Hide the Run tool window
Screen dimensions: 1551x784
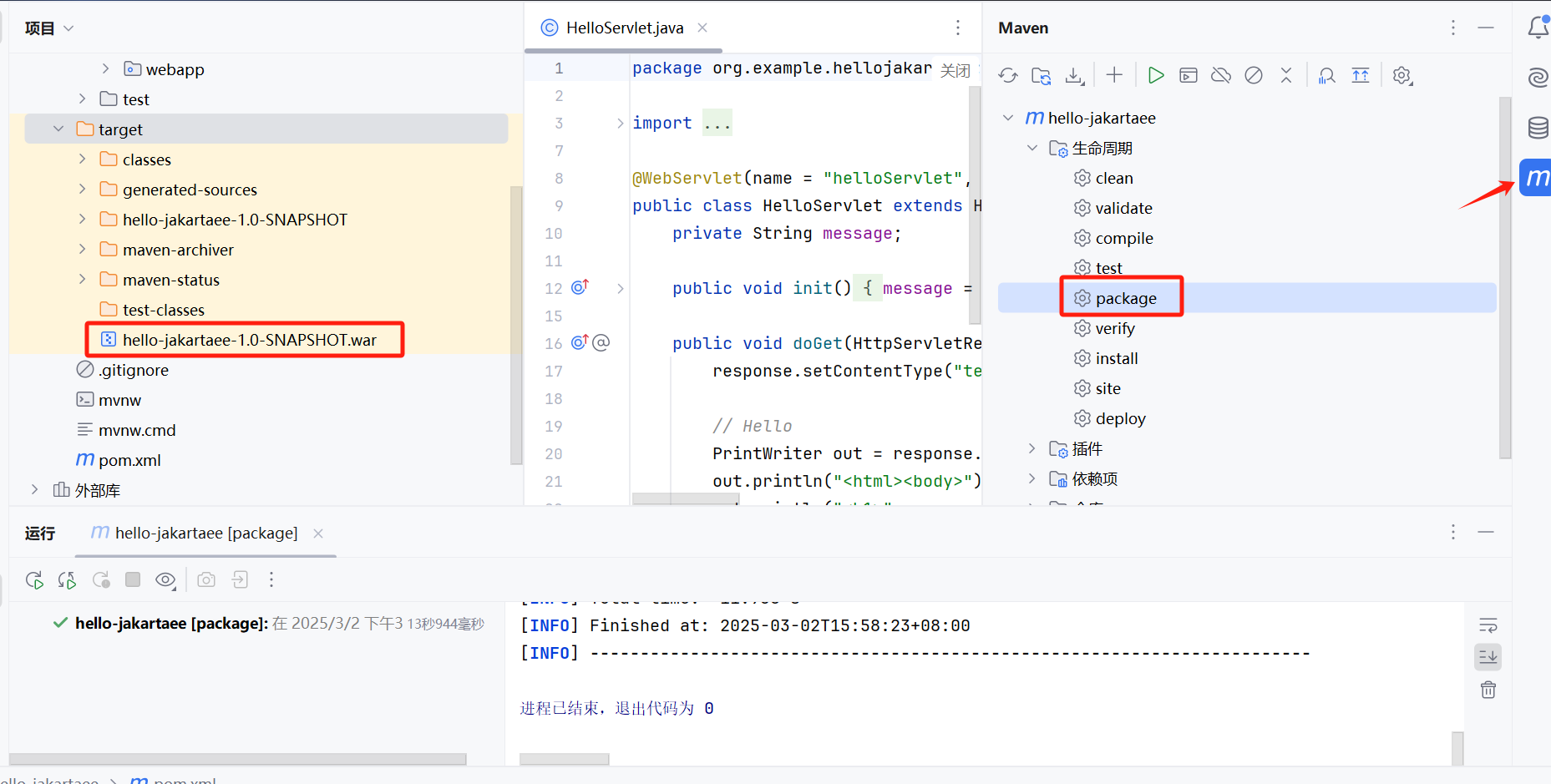pos(1486,532)
